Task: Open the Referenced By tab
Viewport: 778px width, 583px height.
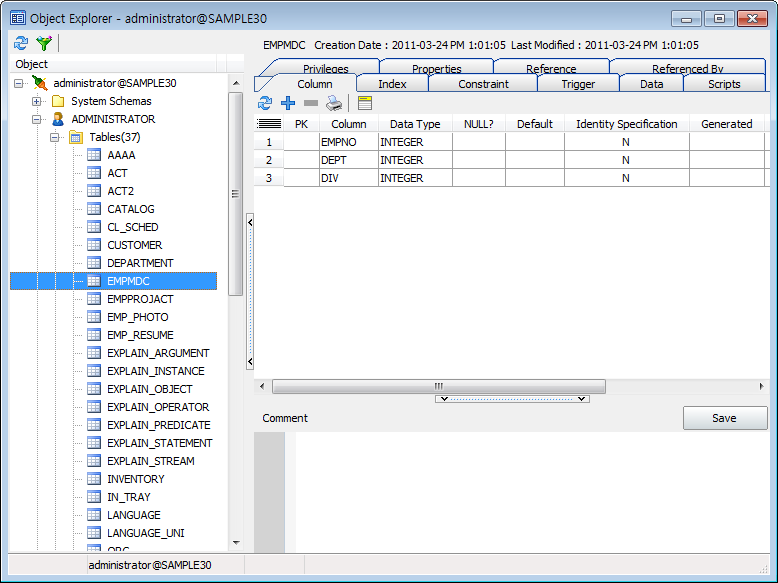Action: click(x=687, y=68)
